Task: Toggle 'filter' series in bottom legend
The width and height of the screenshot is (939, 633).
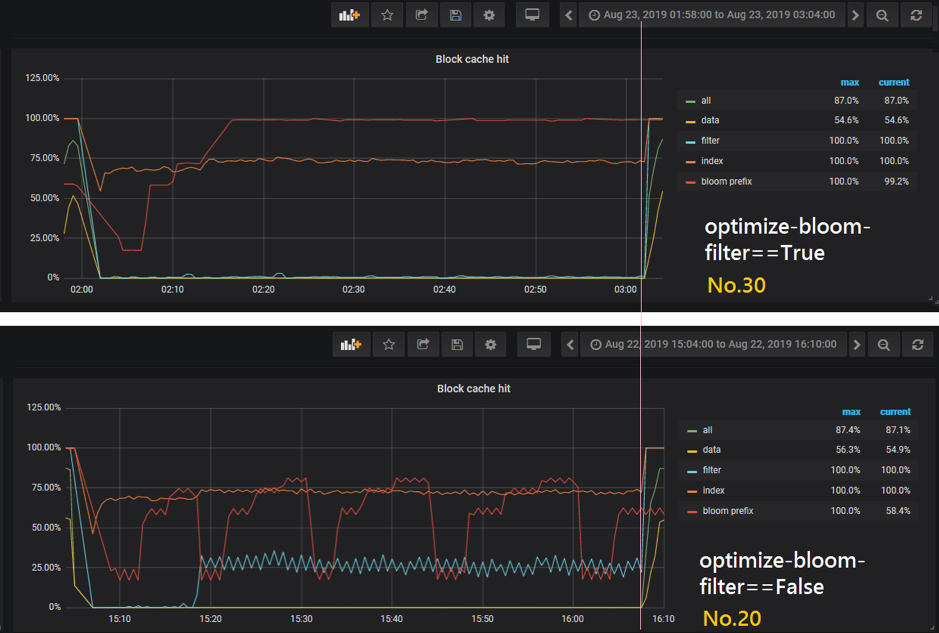Action: tap(711, 470)
